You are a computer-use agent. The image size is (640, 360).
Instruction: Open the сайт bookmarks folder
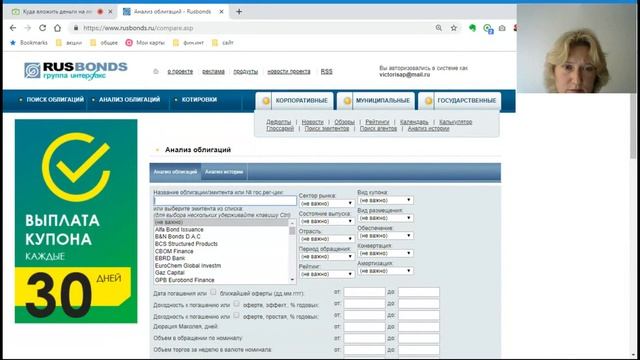point(222,42)
